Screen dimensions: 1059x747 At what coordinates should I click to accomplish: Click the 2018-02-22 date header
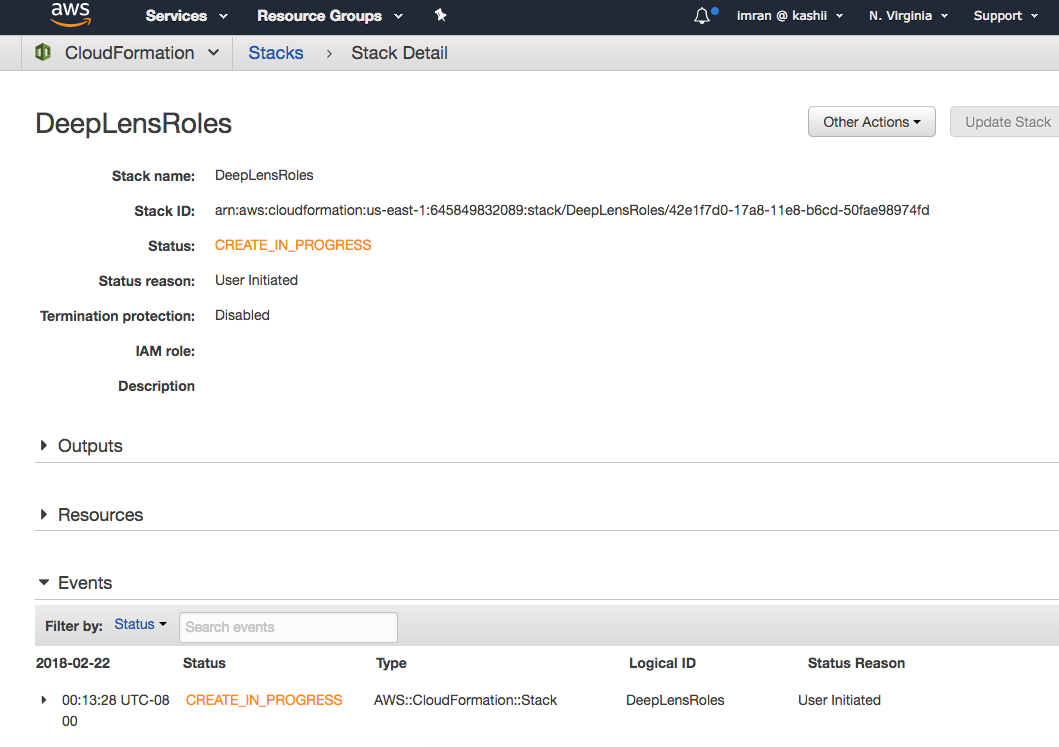click(x=73, y=663)
